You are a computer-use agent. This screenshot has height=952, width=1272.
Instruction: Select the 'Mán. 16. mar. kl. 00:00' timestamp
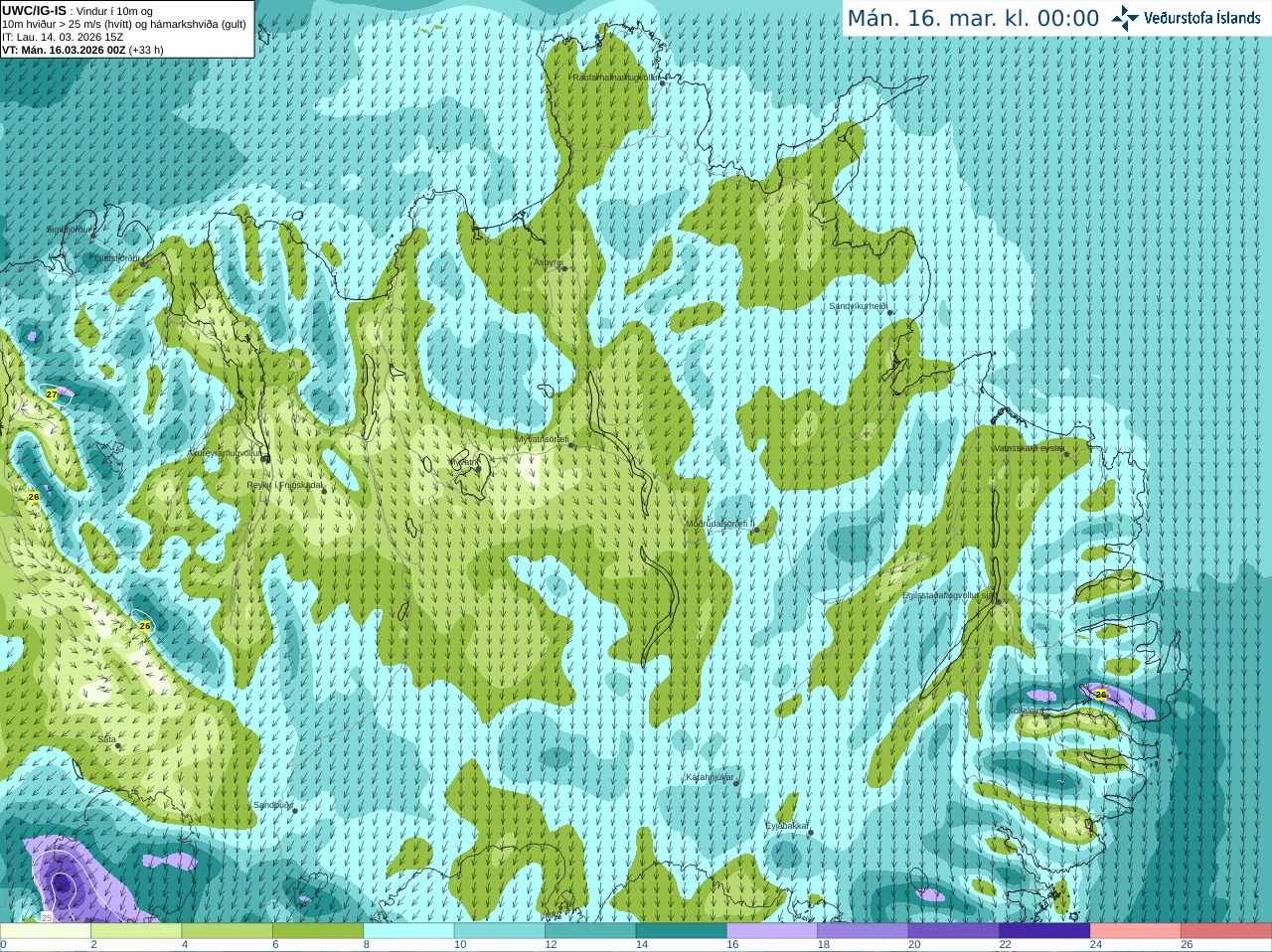pos(973,19)
